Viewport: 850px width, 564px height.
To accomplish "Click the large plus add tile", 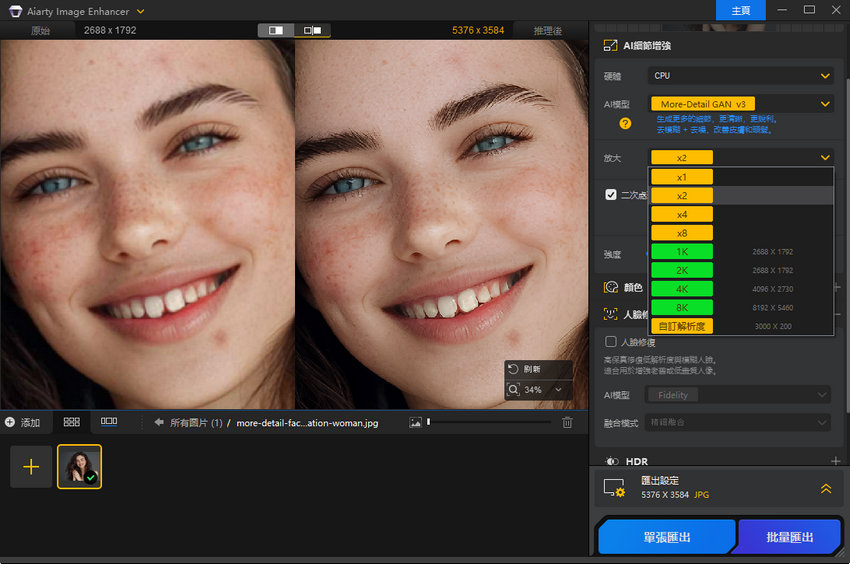I will (x=31, y=466).
